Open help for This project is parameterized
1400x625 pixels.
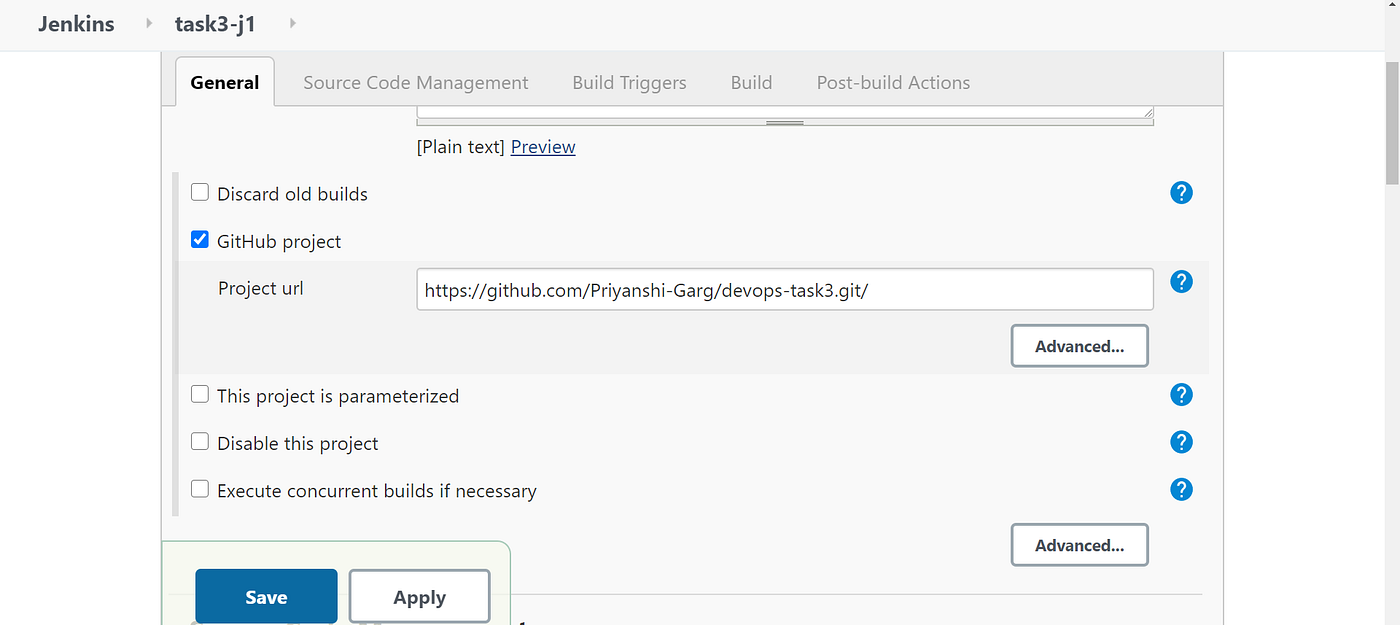(x=1181, y=395)
